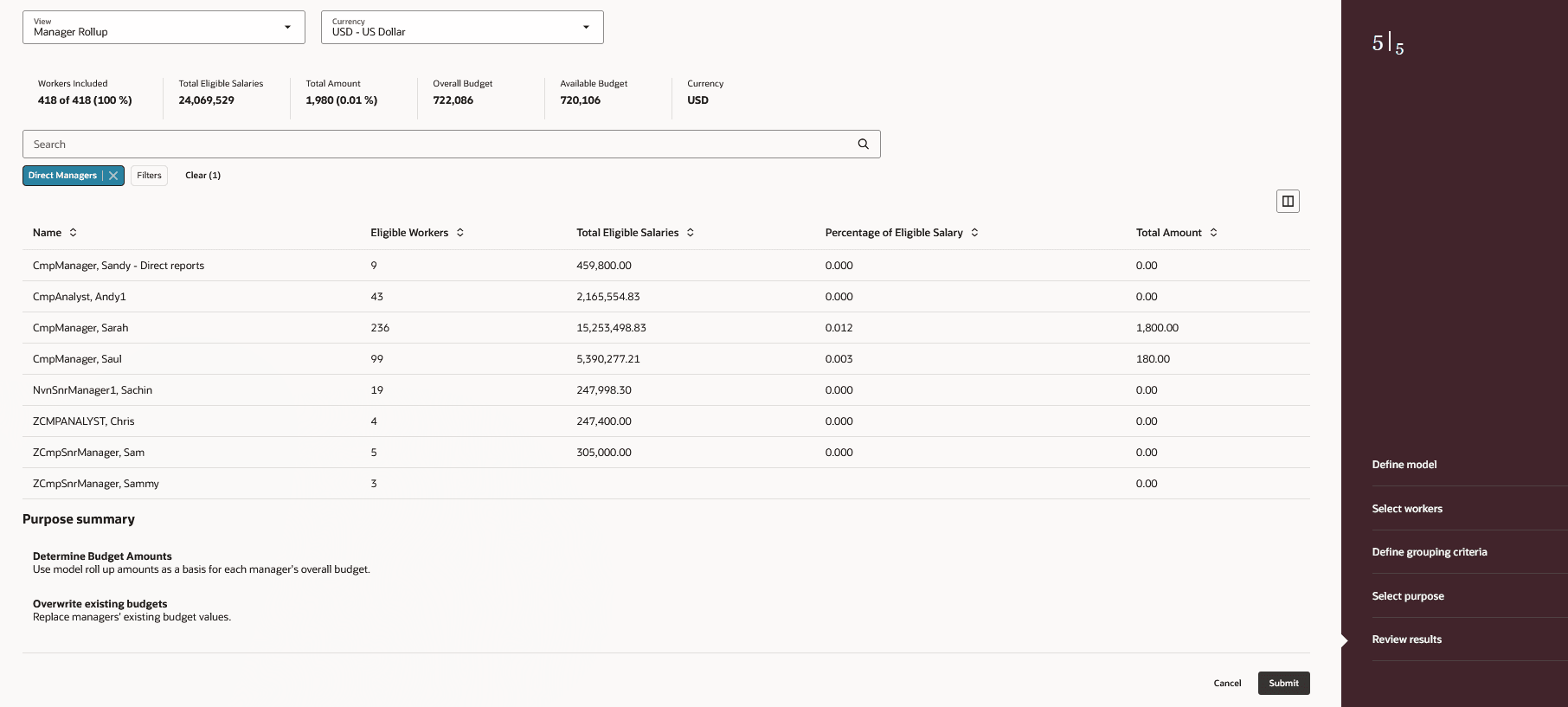Click the 305,000.00 salaries cell
The height and width of the screenshot is (707, 1568).
[604, 453]
